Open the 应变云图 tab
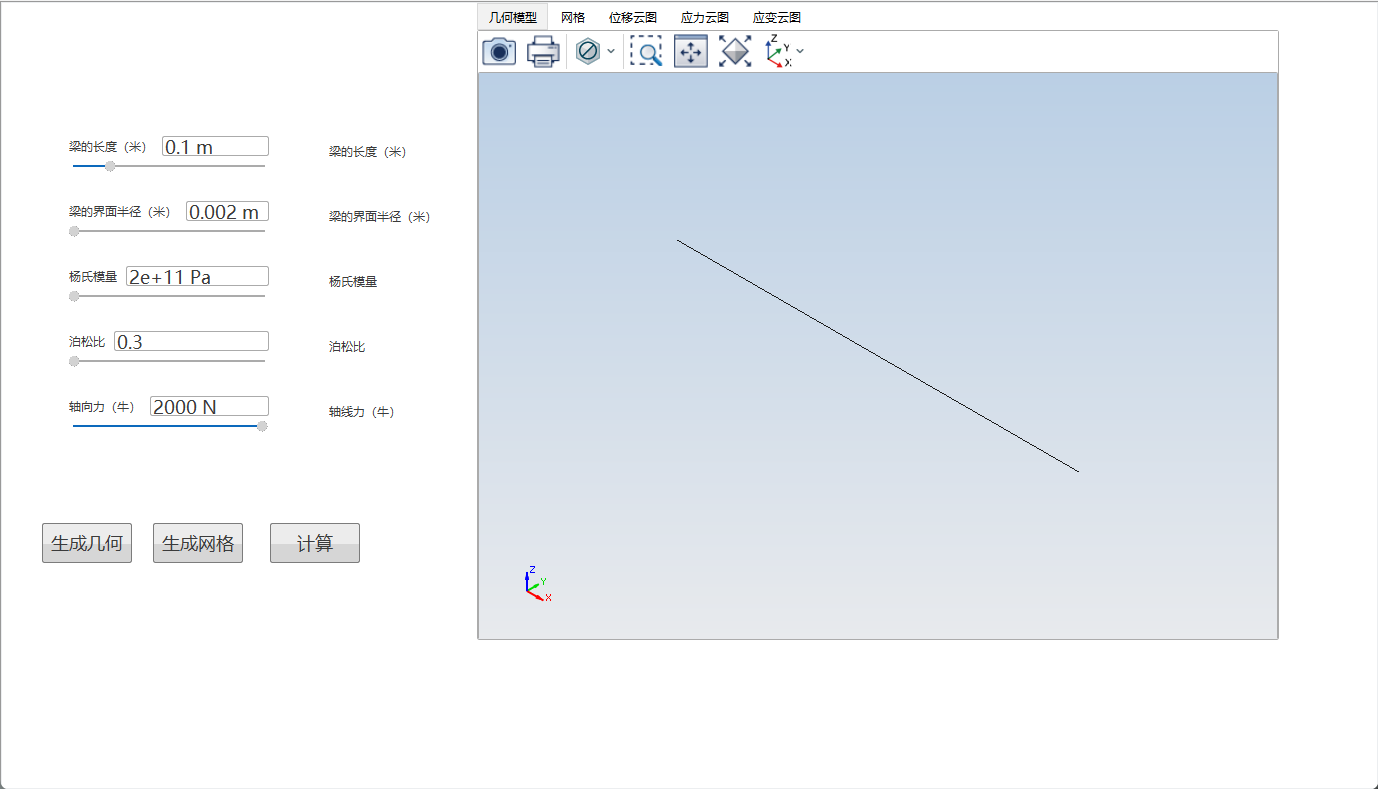 tap(777, 17)
